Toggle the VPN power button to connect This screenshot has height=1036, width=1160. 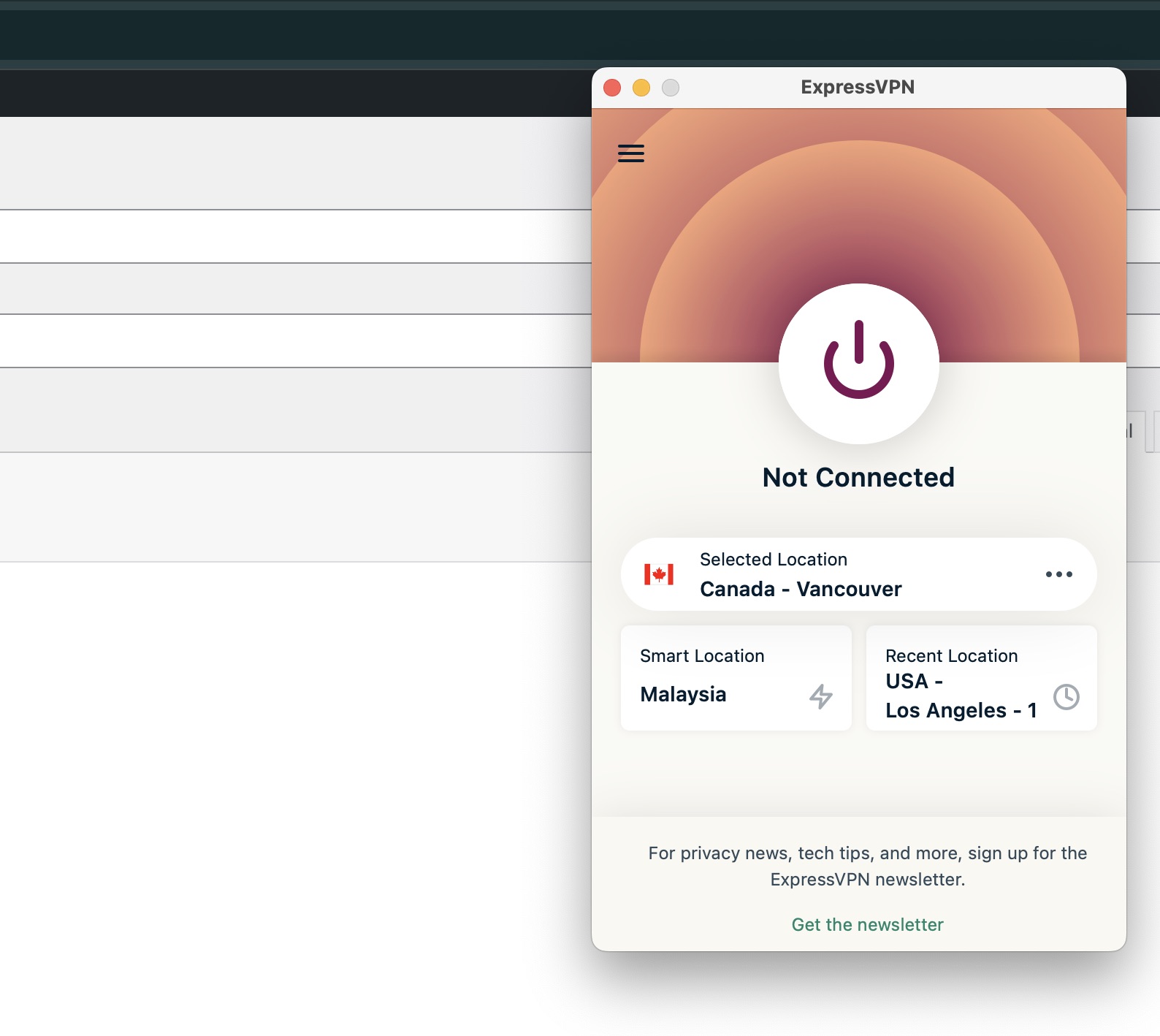[859, 363]
